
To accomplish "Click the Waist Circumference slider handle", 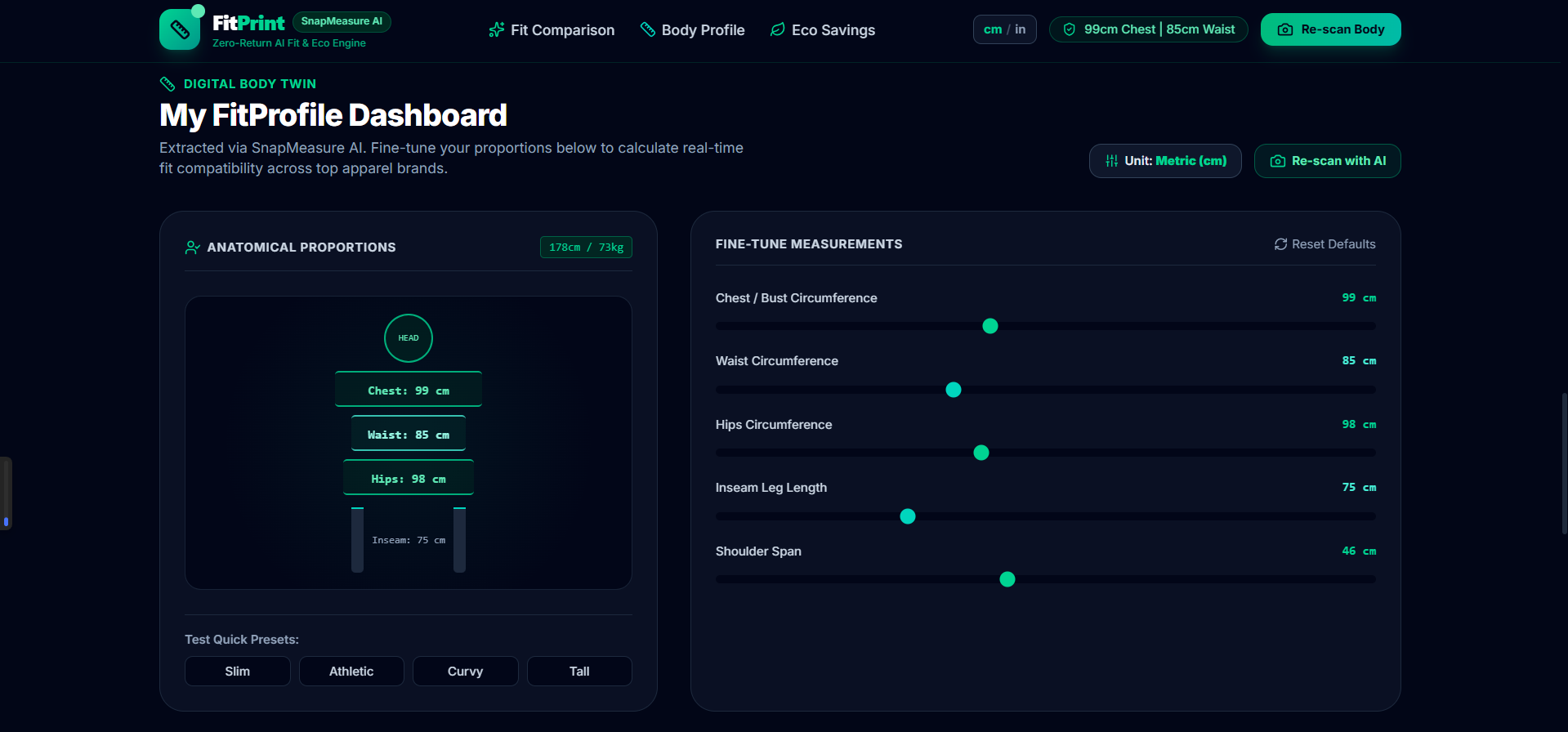I will coord(954,390).
